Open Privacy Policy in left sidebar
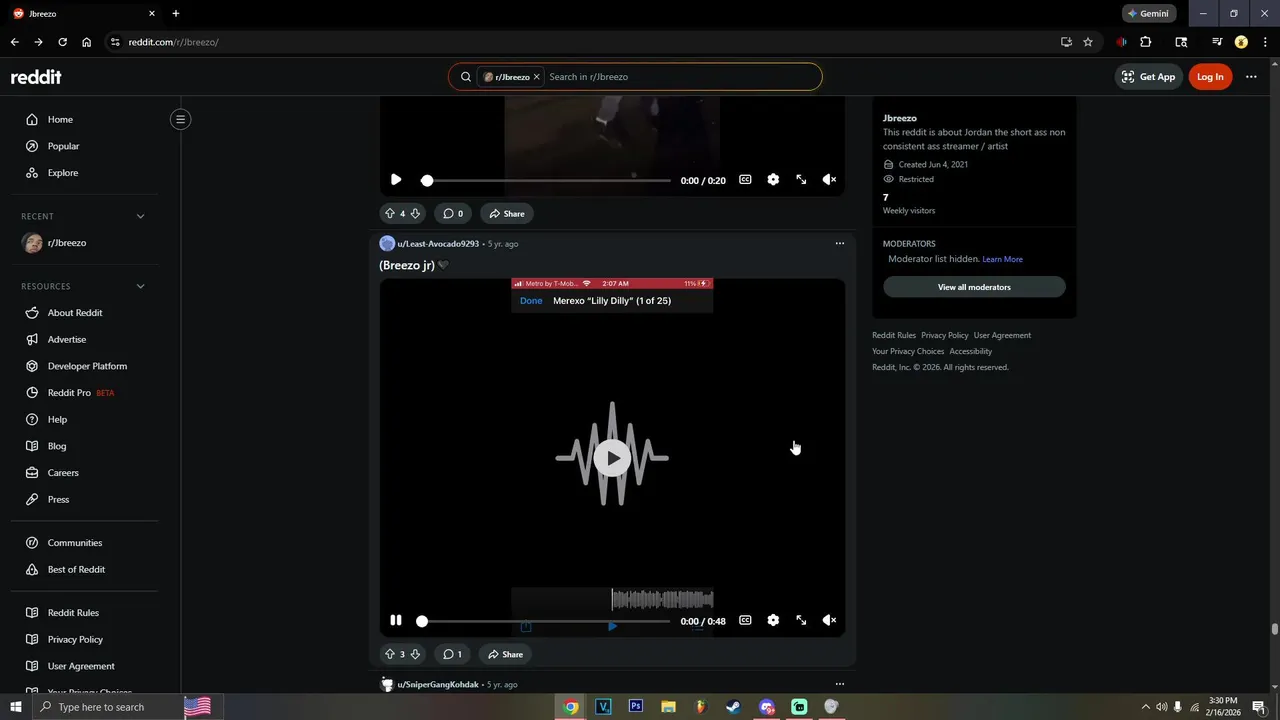Viewport: 1280px width, 720px height. [75, 639]
